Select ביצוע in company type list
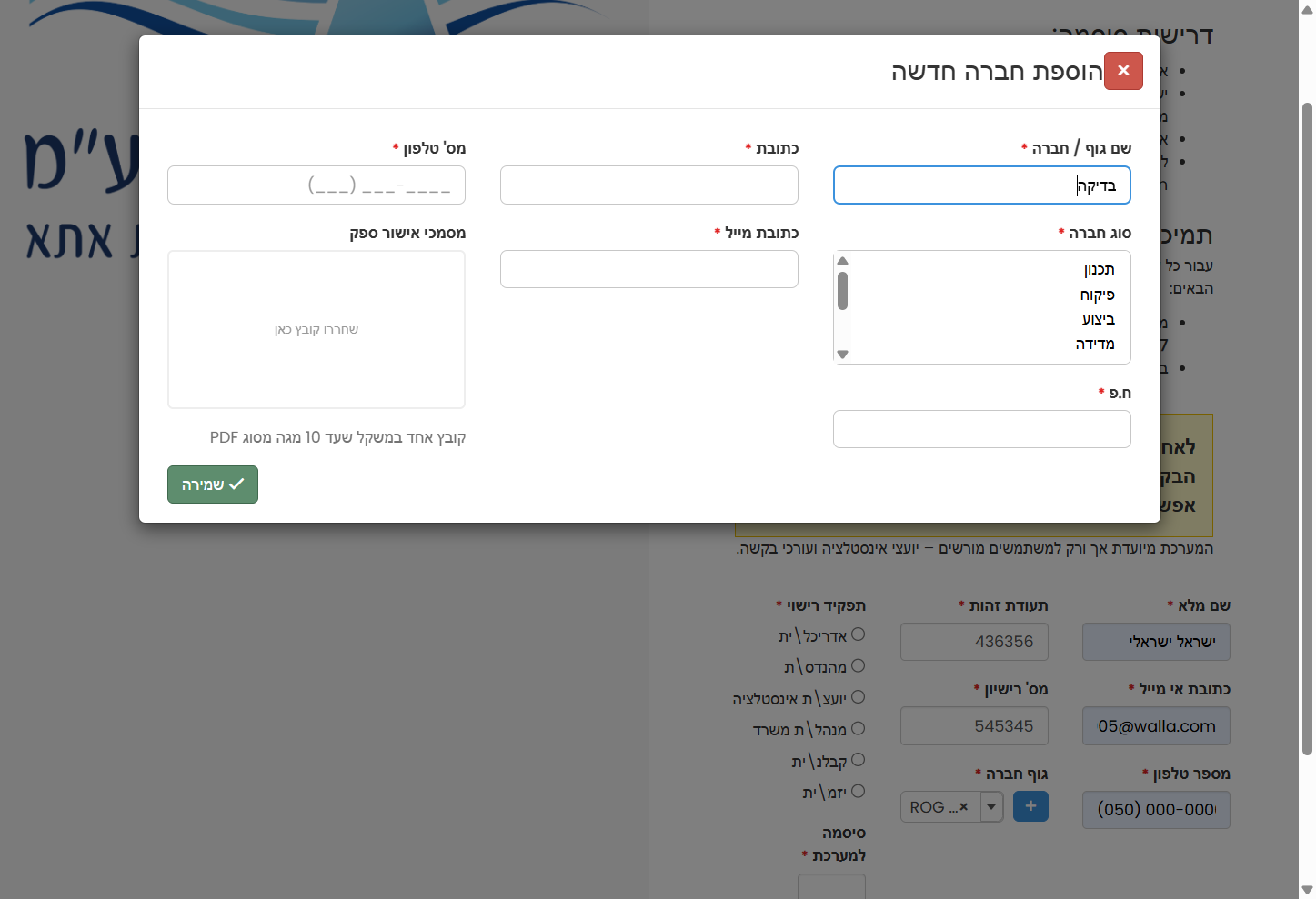This screenshot has width=1316, height=899. [1098, 319]
